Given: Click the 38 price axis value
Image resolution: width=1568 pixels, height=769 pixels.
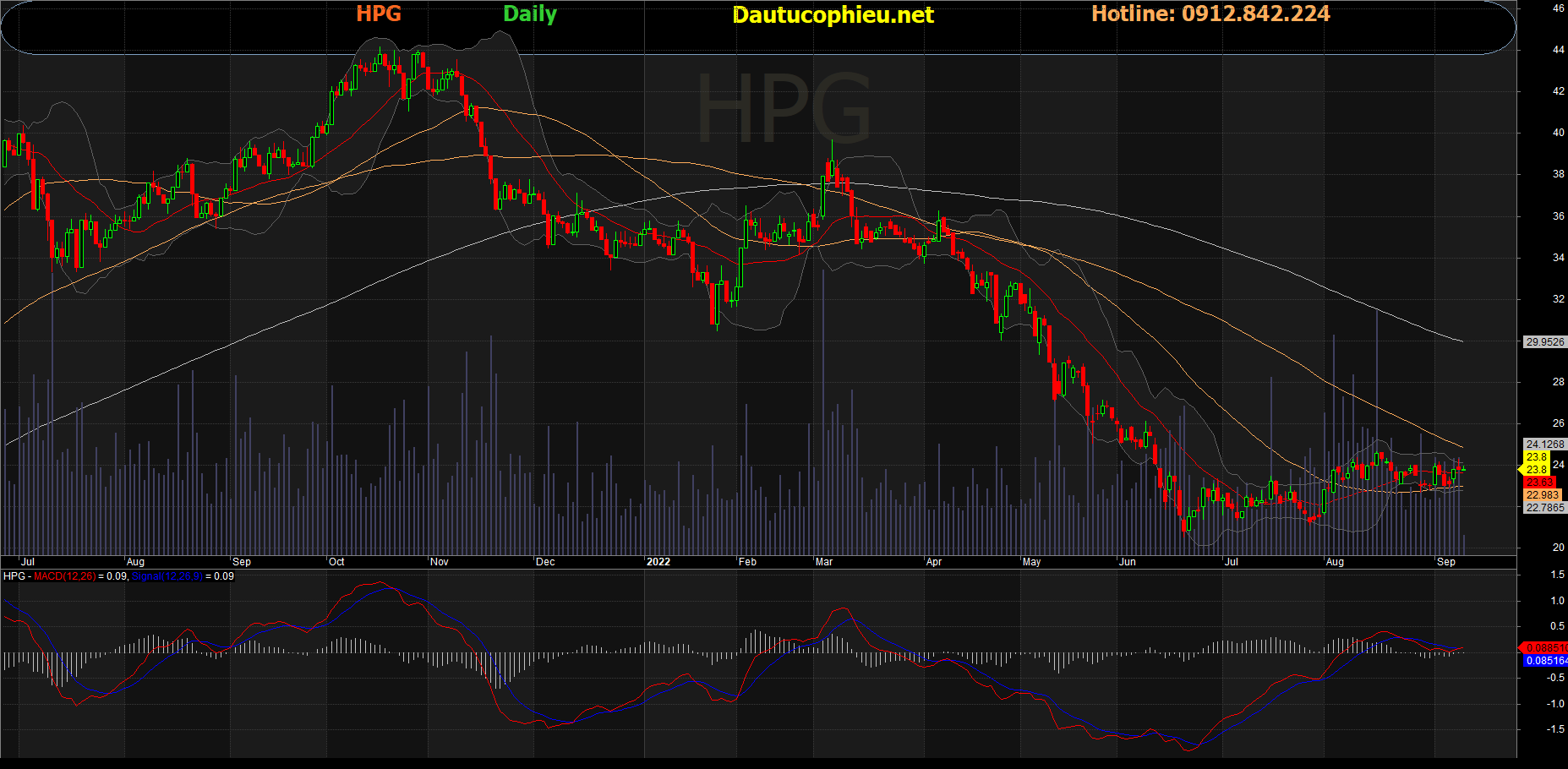Looking at the screenshot, I should click(1559, 174).
